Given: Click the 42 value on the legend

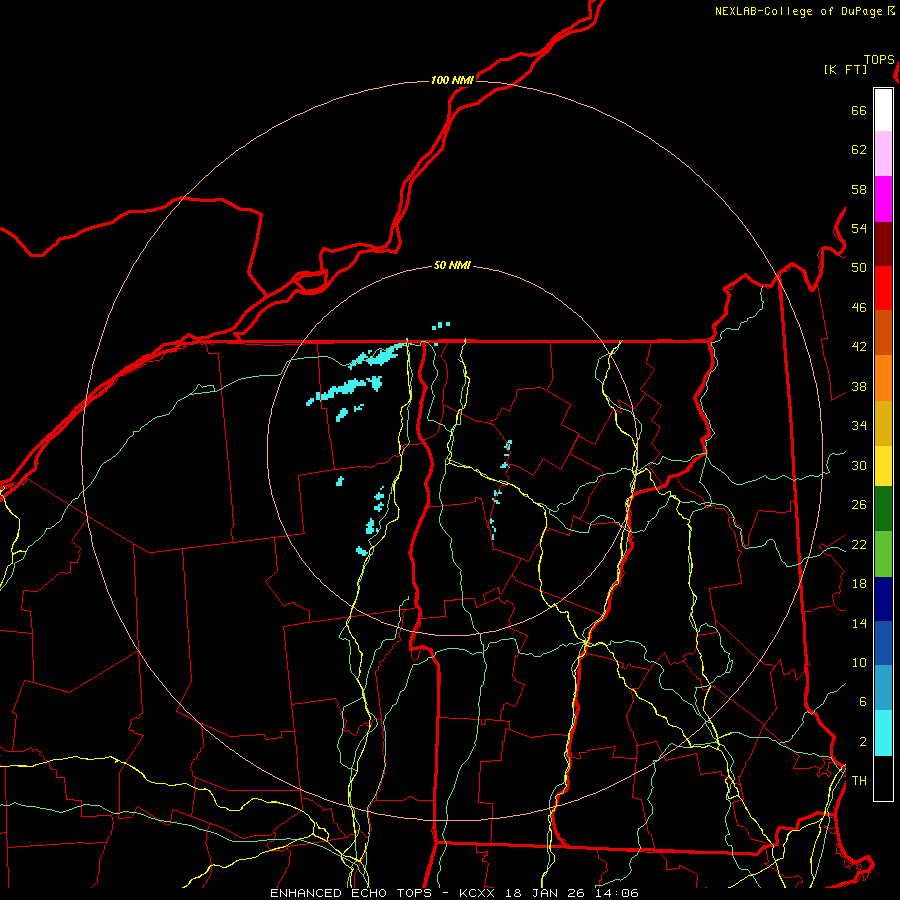Looking at the screenshot, I should click(859, 347).
